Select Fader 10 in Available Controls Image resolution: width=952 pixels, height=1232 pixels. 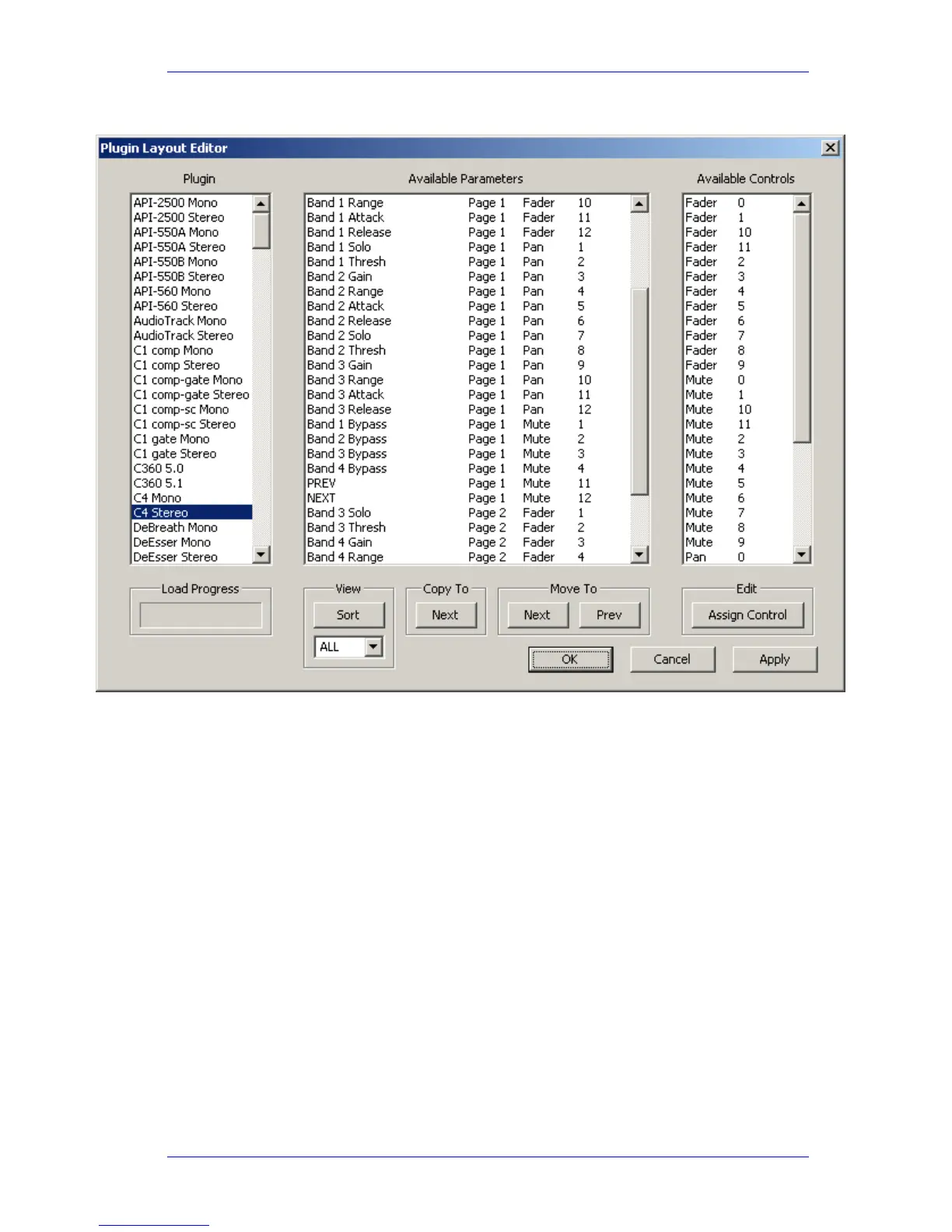click(738, 233)
